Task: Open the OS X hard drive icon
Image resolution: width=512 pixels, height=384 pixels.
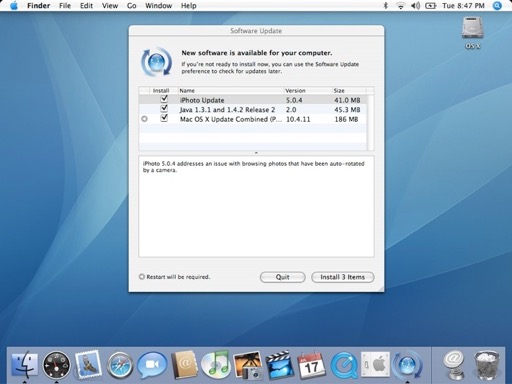Action: tap(472, 28)
